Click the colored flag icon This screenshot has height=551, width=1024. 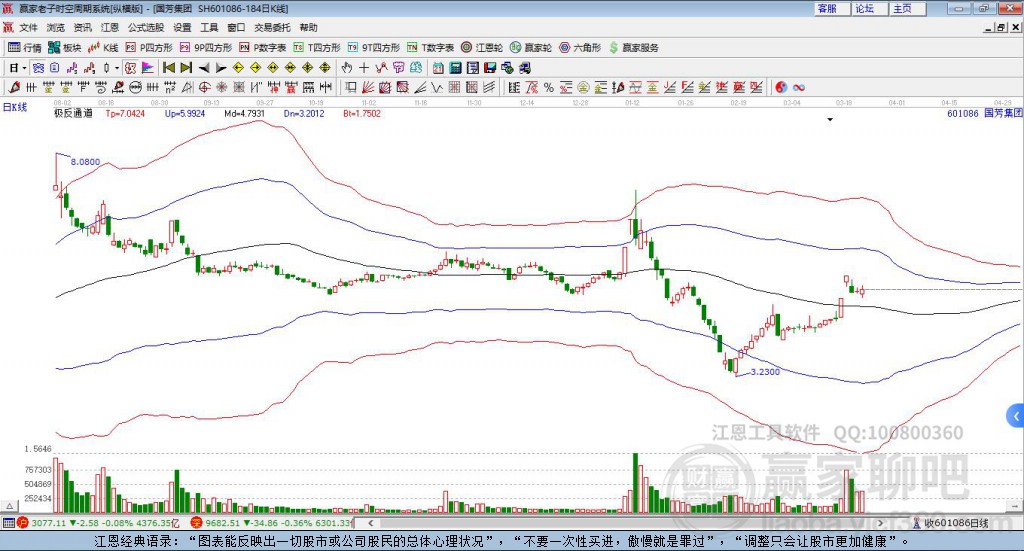(x=148, y=68)
